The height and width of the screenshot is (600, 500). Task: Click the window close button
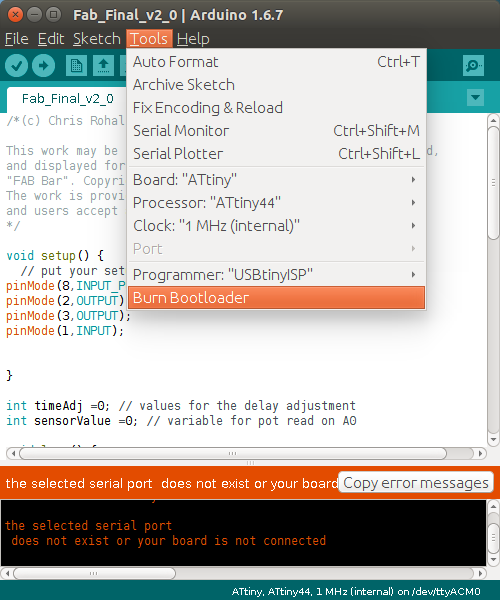point(15,15)
